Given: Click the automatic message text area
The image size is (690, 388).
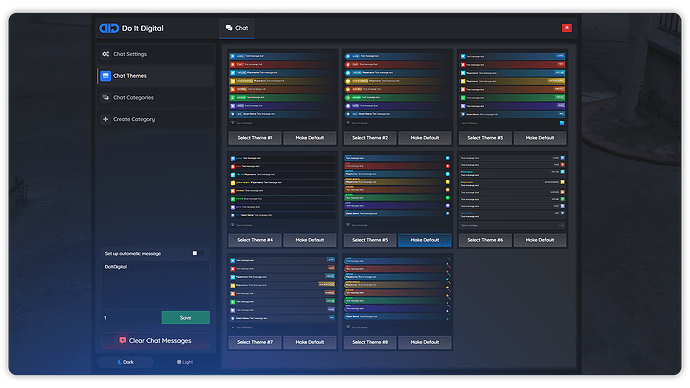Looking at the screenshot, I should (x=155, y=285).
